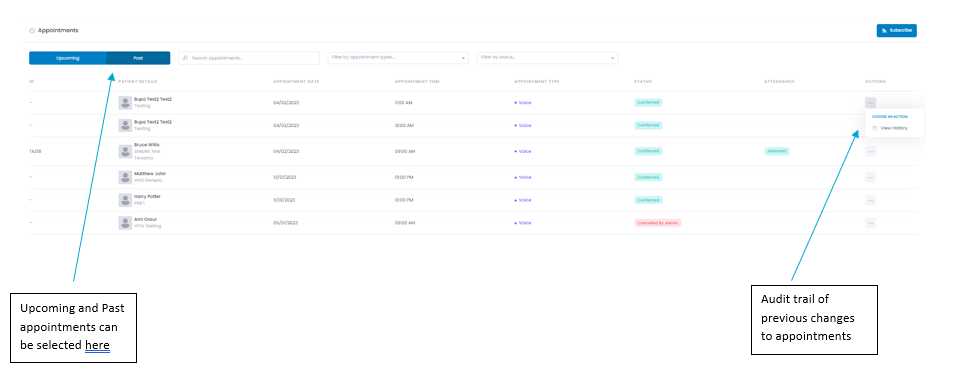Sort by the Appointment Date column header
The width and height of the screenshot is (954, 390).
coord(296,82)
